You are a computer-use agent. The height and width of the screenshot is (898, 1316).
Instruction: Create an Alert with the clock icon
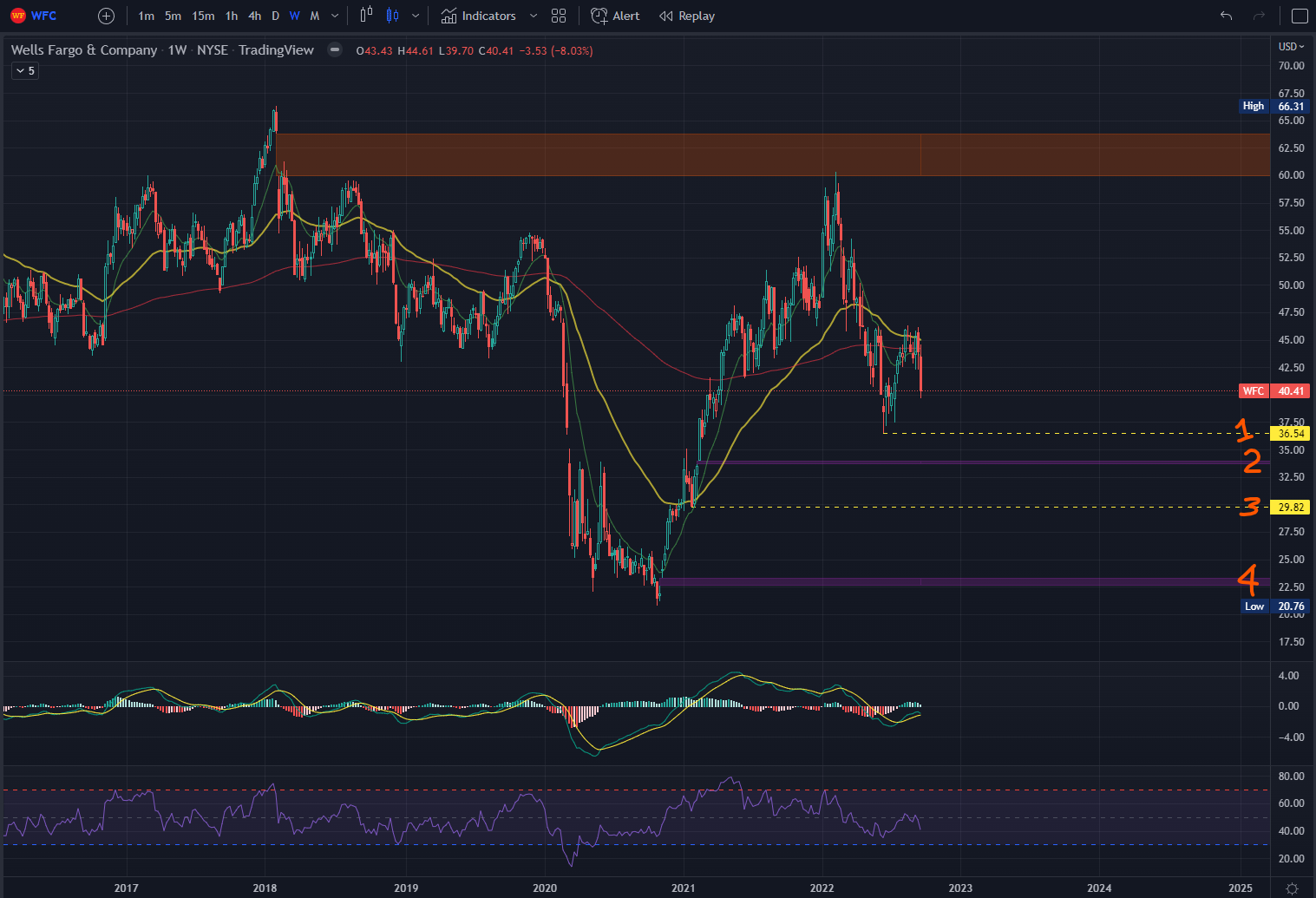click(x=615, y=16)
